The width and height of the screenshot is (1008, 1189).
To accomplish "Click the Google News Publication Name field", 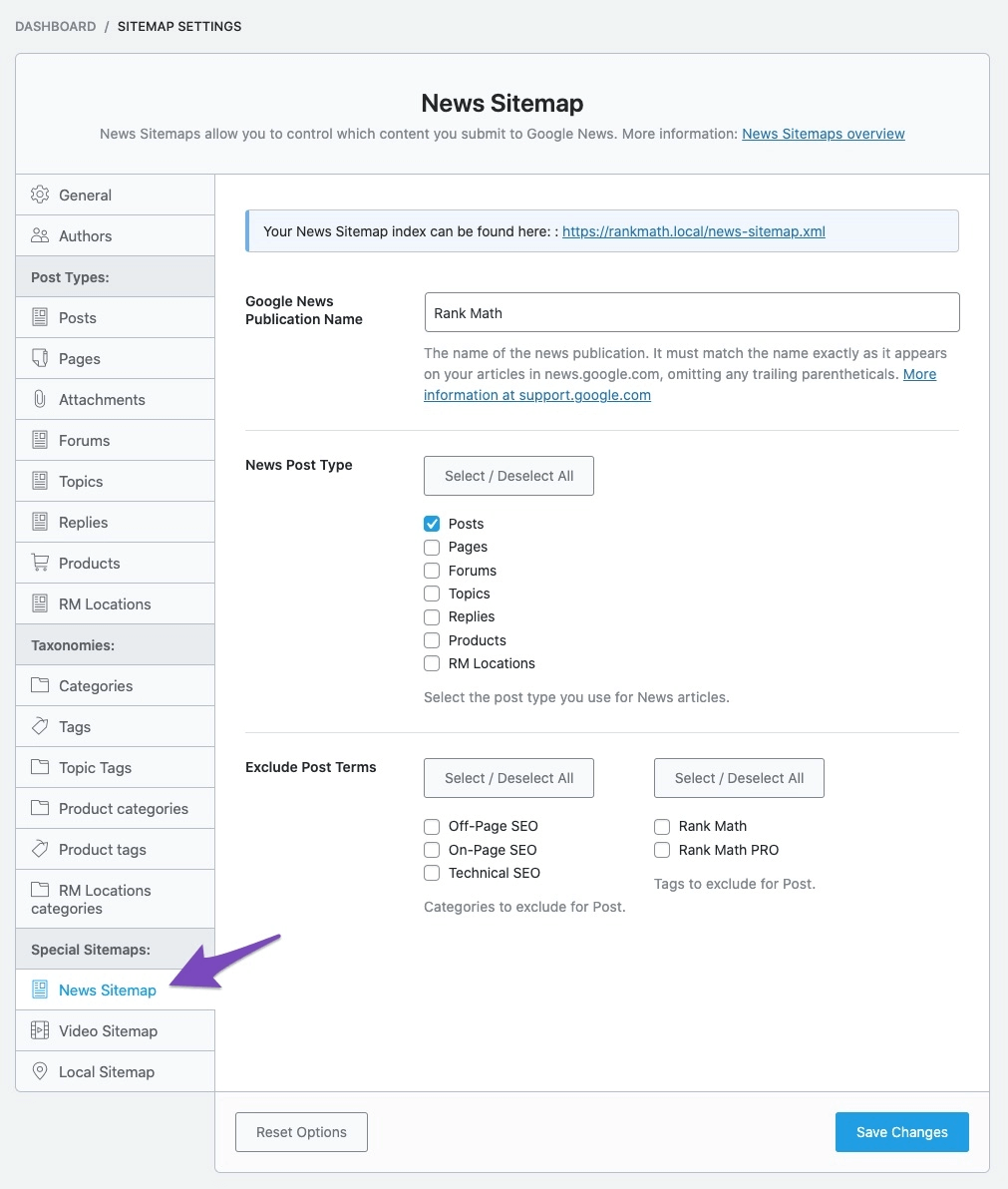I will coord(691,312).
